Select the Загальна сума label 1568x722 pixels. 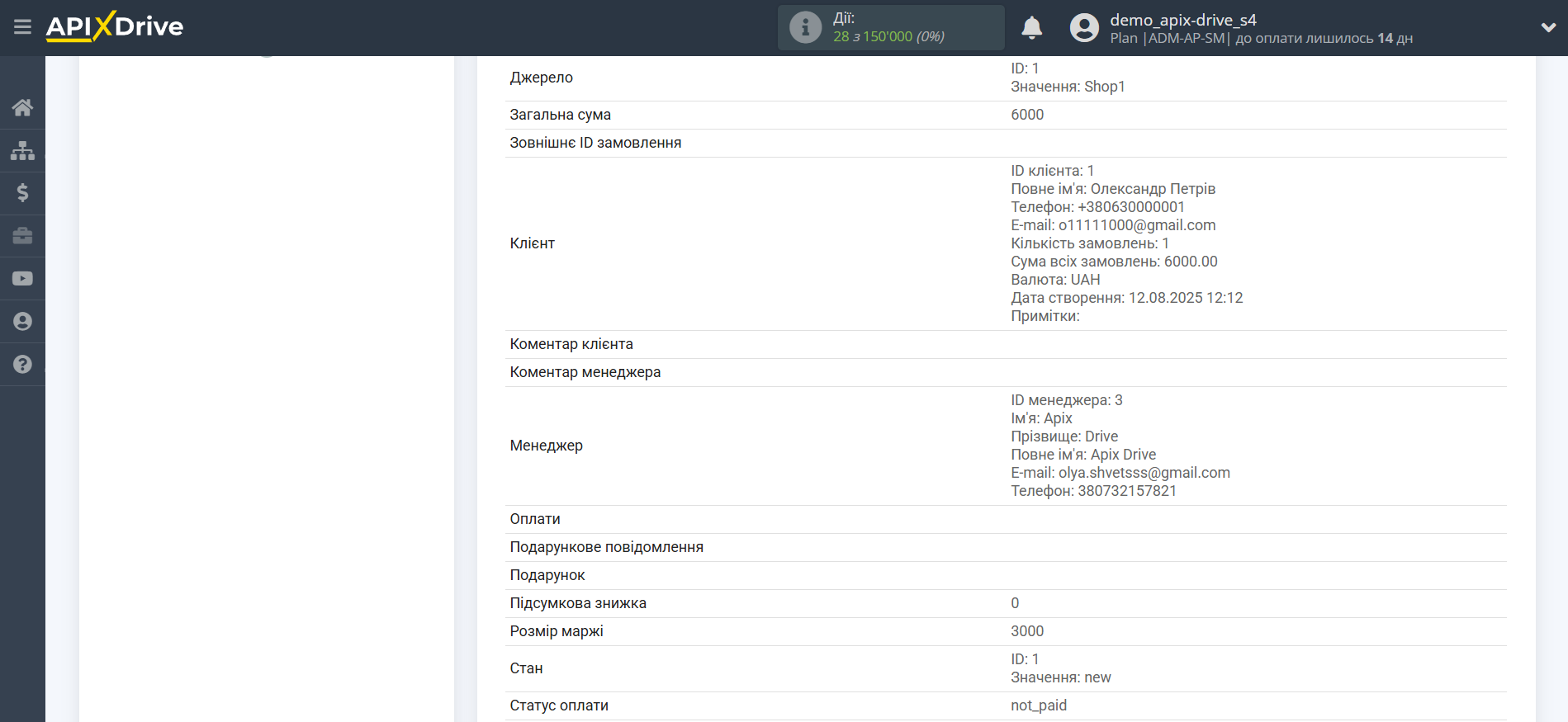(560, 115)
